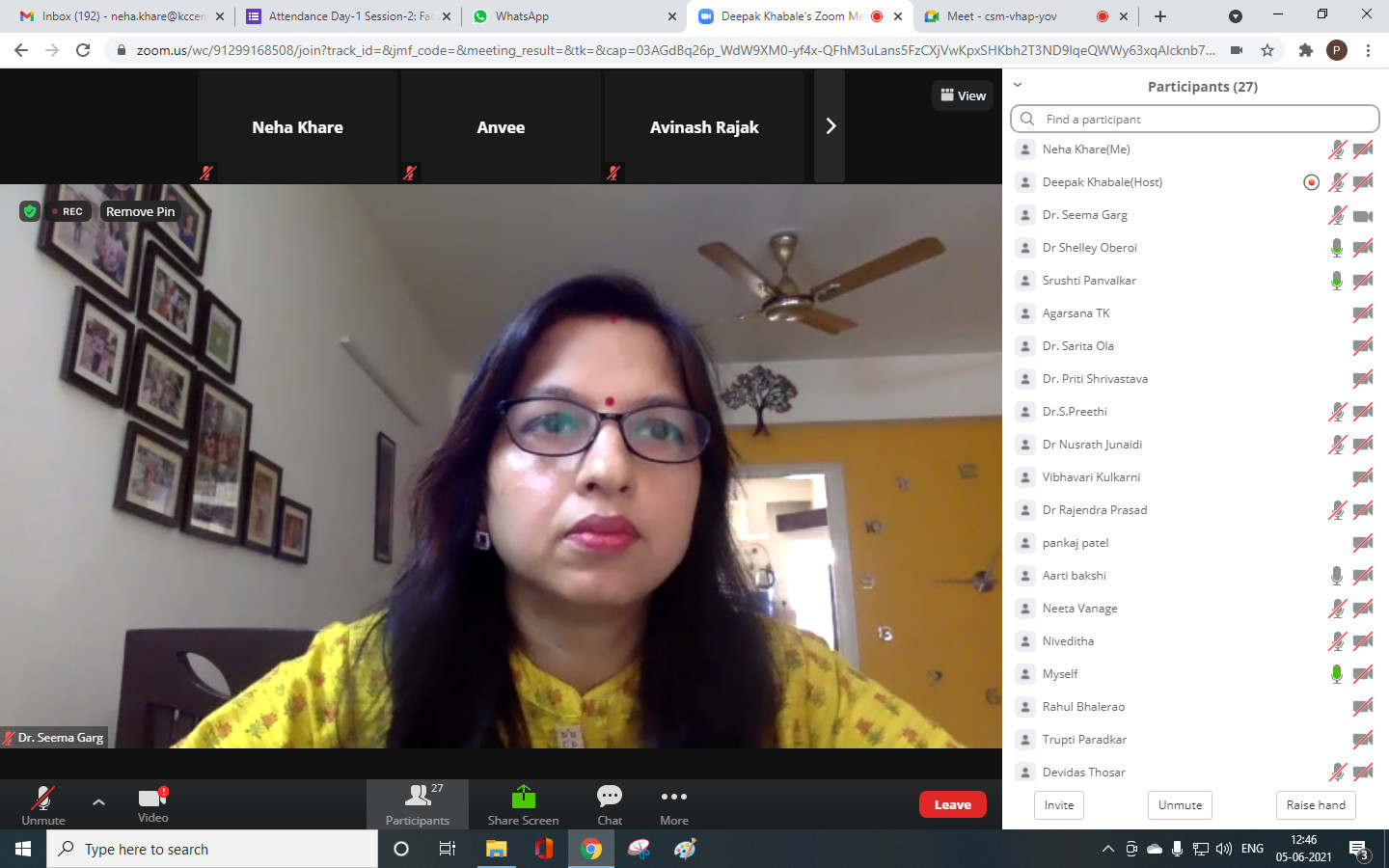Open the View layout dropdown
The width and height of the screenshot is (1389, 868).
tap(963, 95)
